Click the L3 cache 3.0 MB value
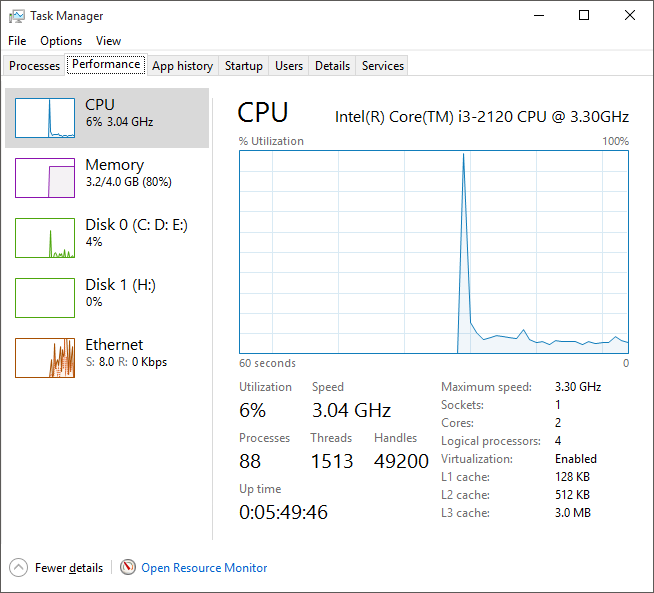Viewport: 654px width, 593px height. pos(573,513)
